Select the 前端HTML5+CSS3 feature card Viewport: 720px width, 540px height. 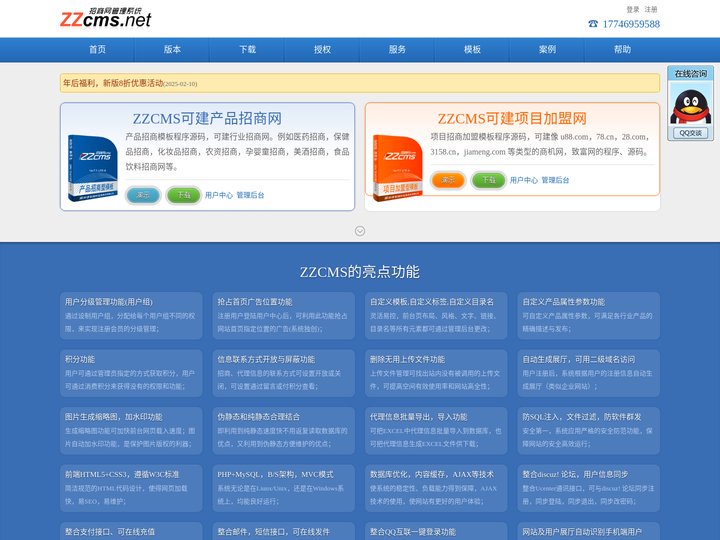coord(131,488)
